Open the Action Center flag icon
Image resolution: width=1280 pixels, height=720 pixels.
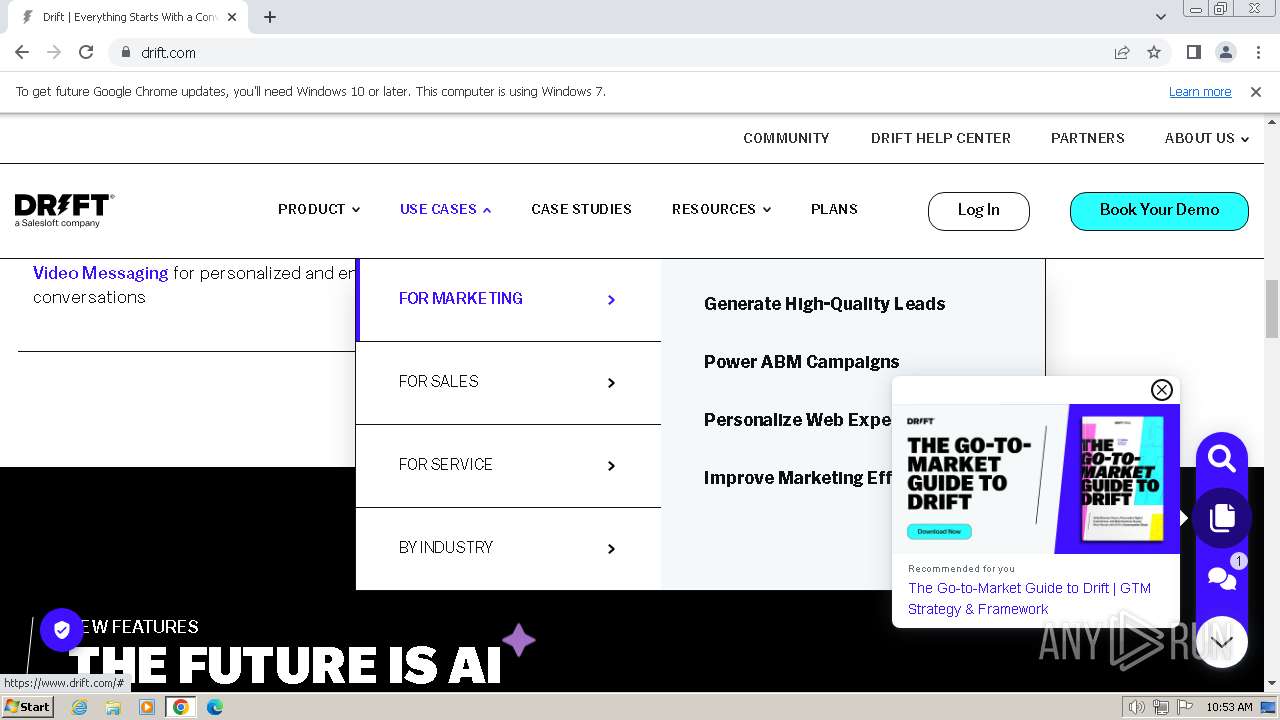click(x=1184, y=707)
